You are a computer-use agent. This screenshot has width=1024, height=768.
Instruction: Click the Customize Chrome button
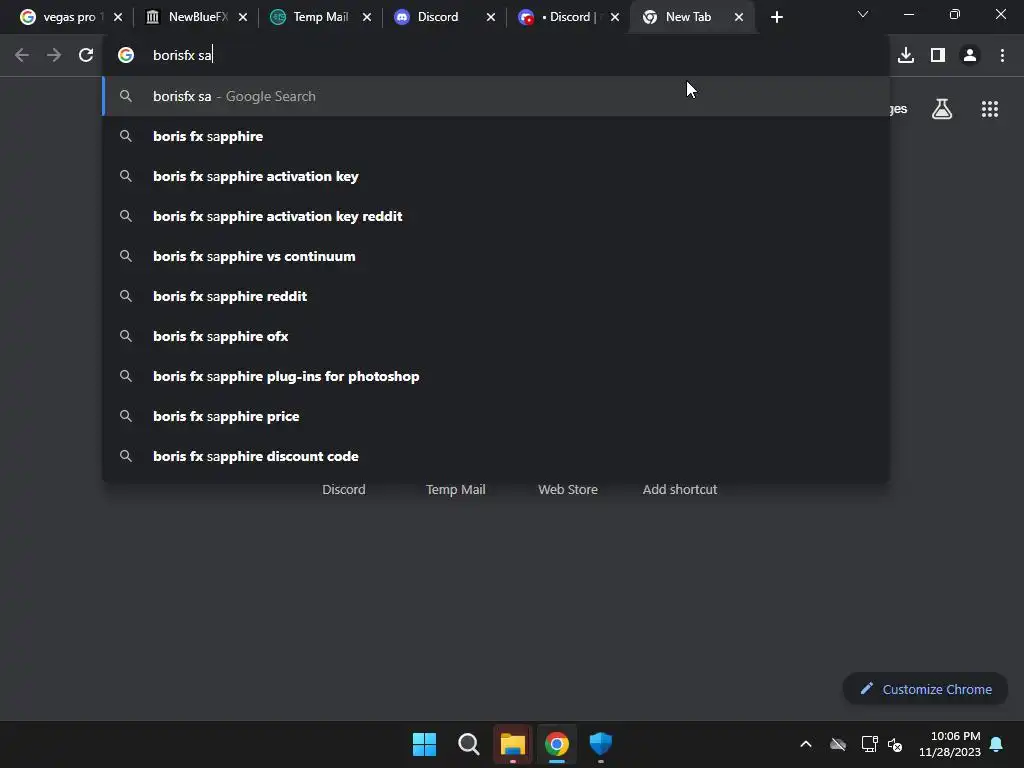click(925, 689)
